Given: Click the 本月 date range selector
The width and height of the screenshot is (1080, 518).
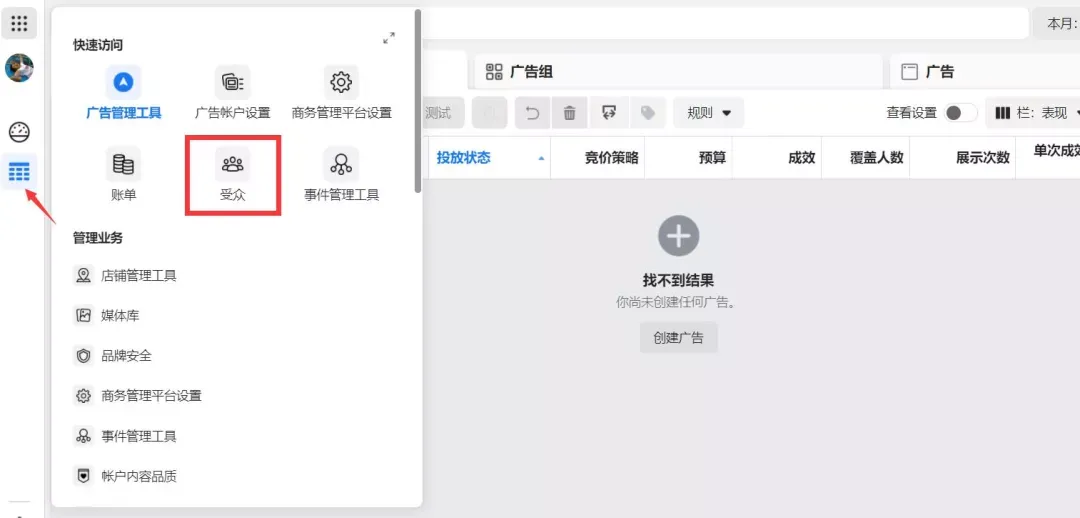Looking at the screenshot, I should pos(1056,24).
